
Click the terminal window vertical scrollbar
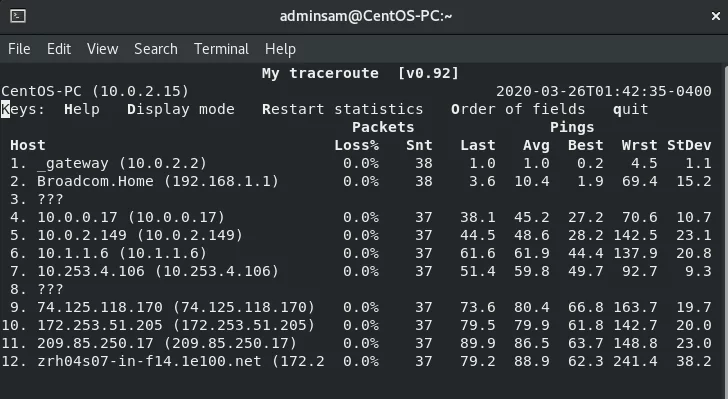[x=725, y=230]
